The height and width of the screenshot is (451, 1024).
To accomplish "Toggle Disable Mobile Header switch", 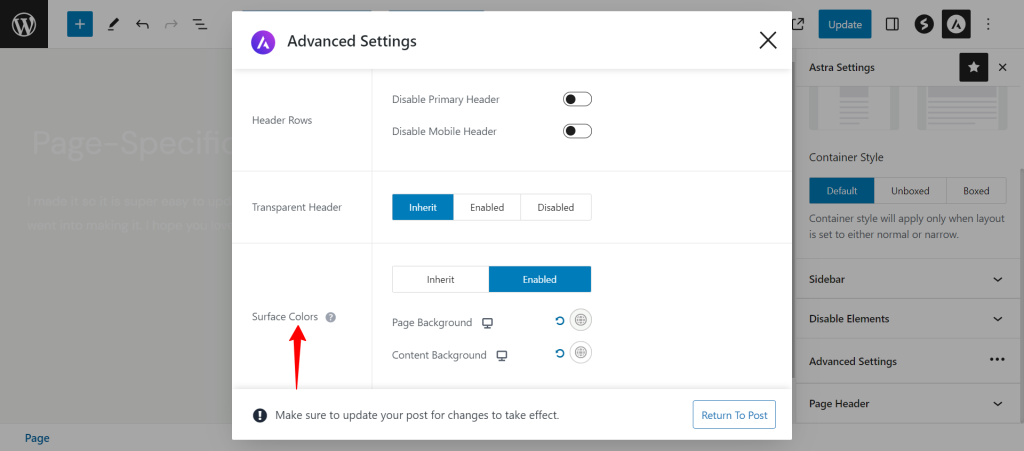I will click(577, 131).
